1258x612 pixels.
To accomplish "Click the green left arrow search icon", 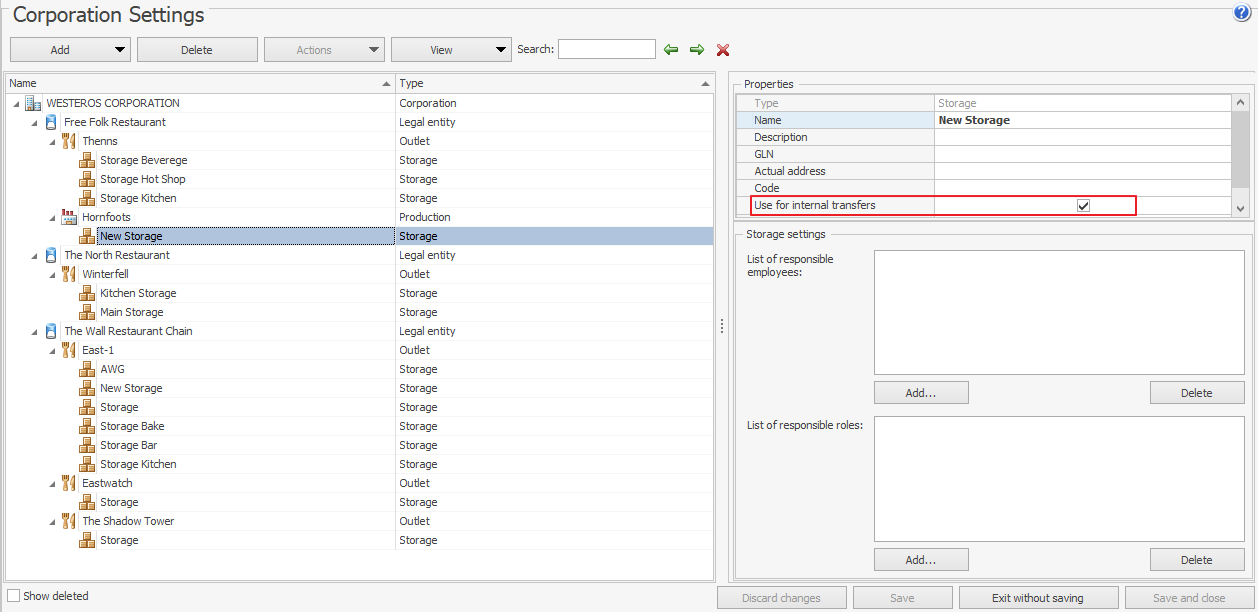I will [x=671, y=50].
